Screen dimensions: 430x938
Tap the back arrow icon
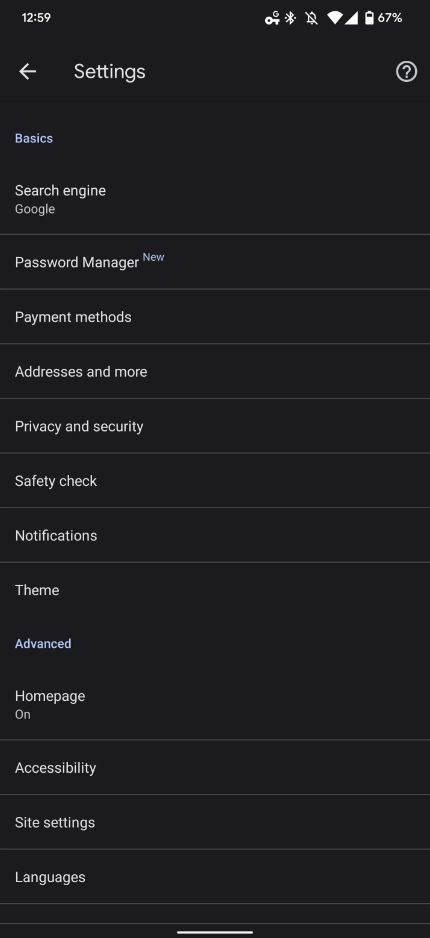tap(28, 72)
